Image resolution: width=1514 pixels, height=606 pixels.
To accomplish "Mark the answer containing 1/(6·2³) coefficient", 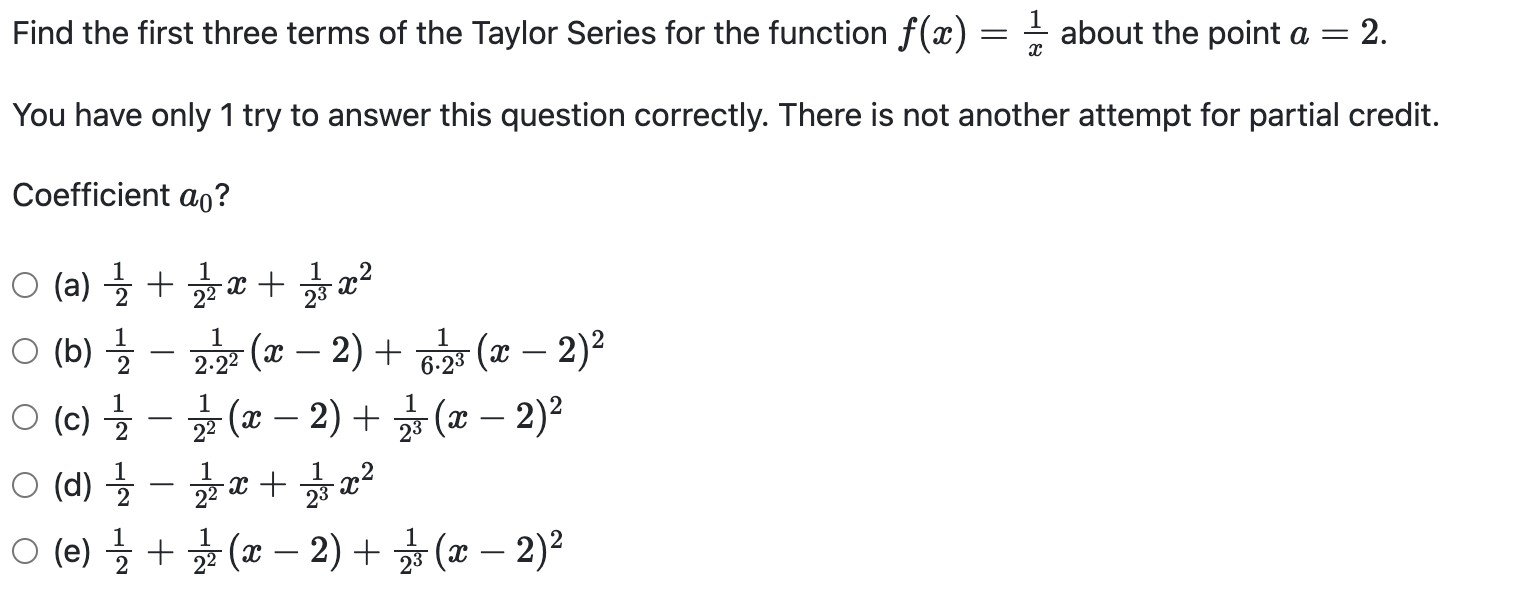I will click(x=23, y=352).
